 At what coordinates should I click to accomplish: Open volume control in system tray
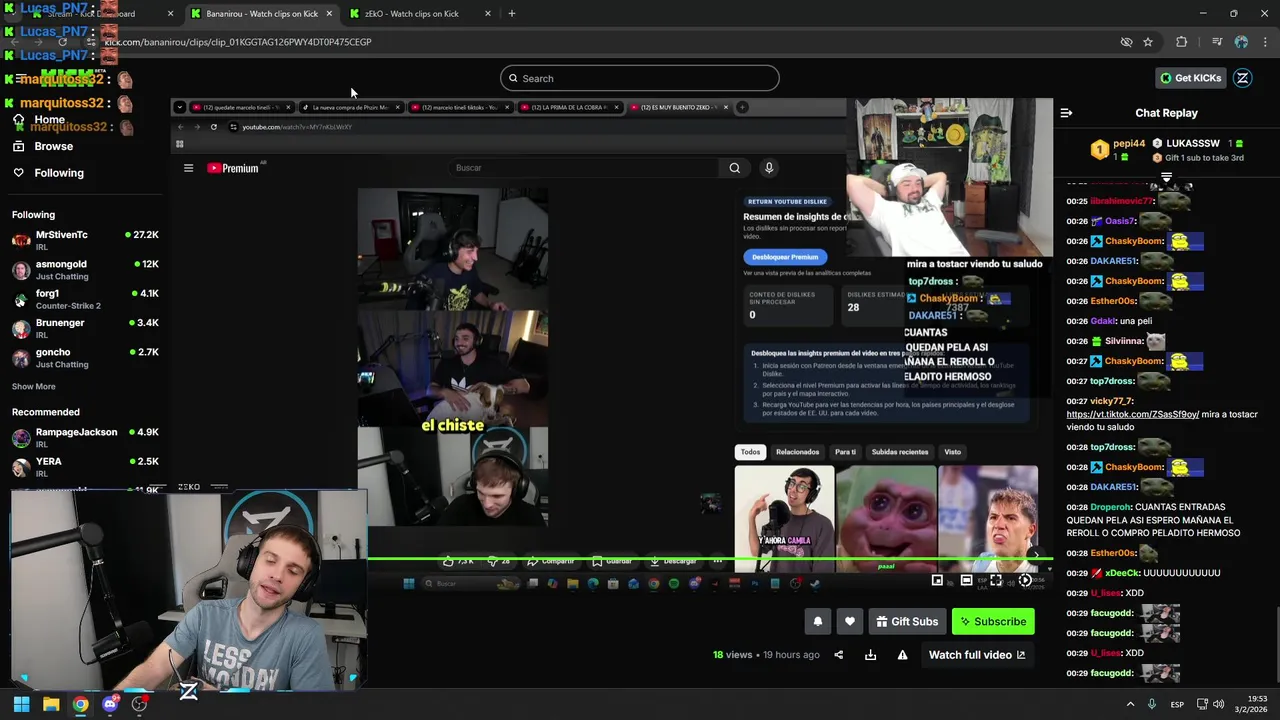coord(1218,704)
